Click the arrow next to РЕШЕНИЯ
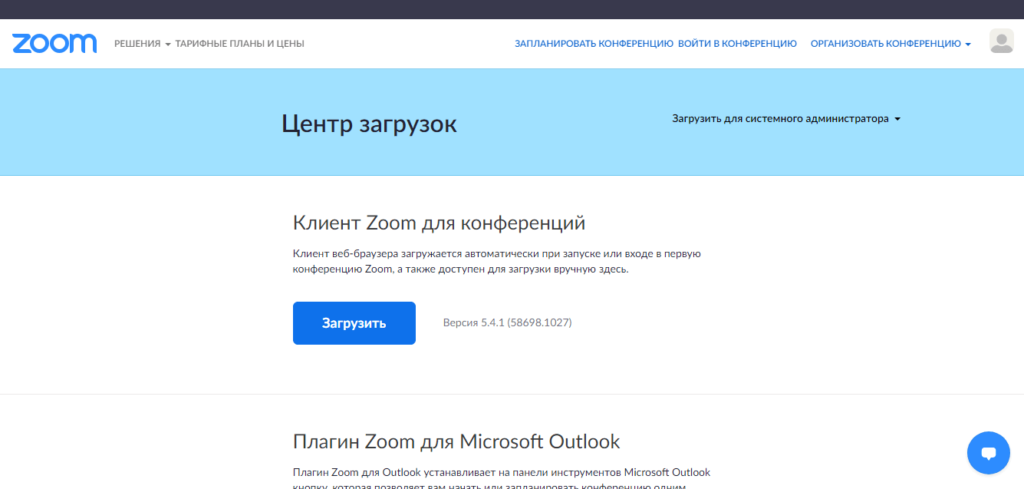This screenshot has height=489, width=1024. 167,44
